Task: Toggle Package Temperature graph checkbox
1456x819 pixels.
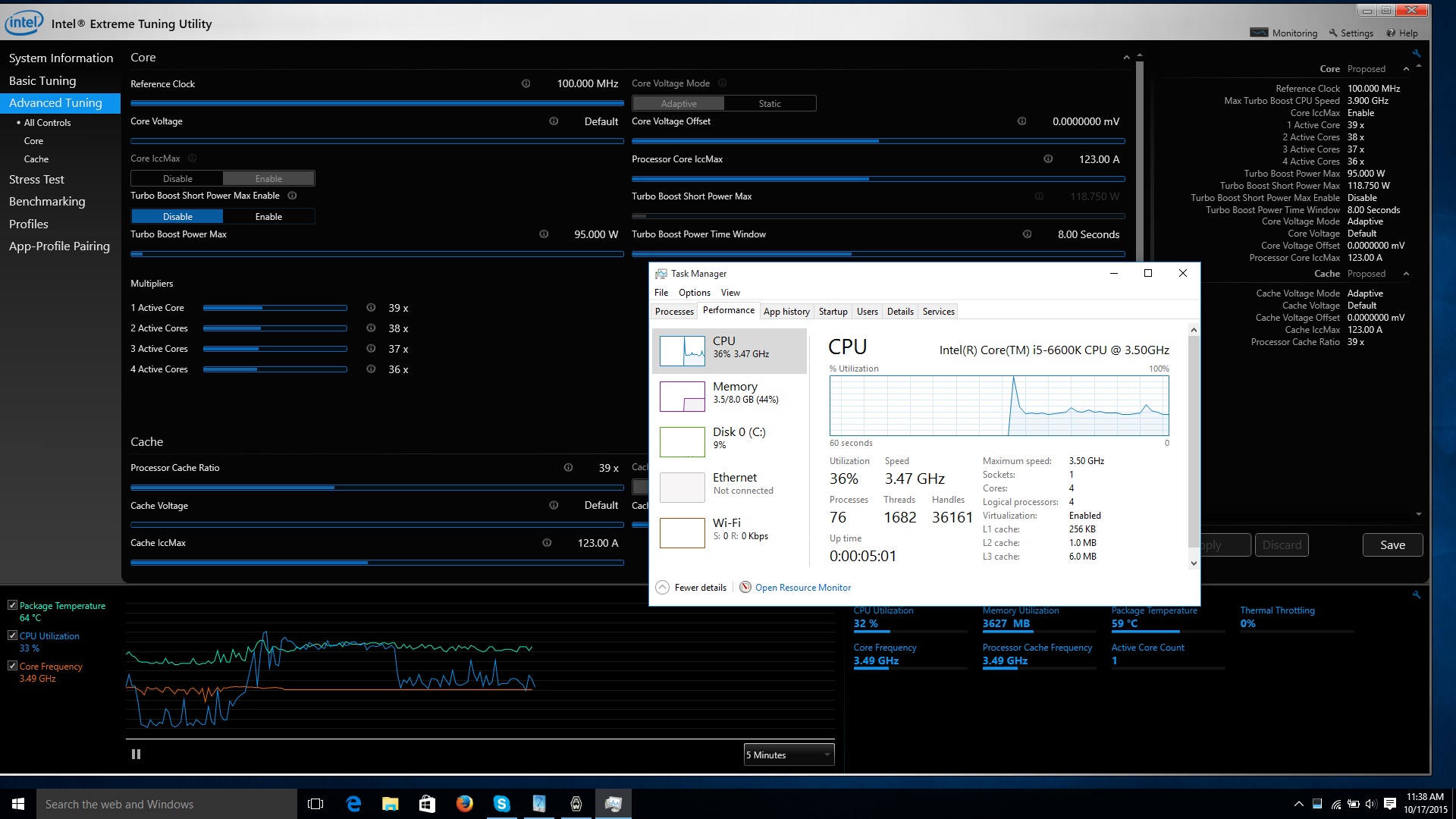Action: pos(12,605)
